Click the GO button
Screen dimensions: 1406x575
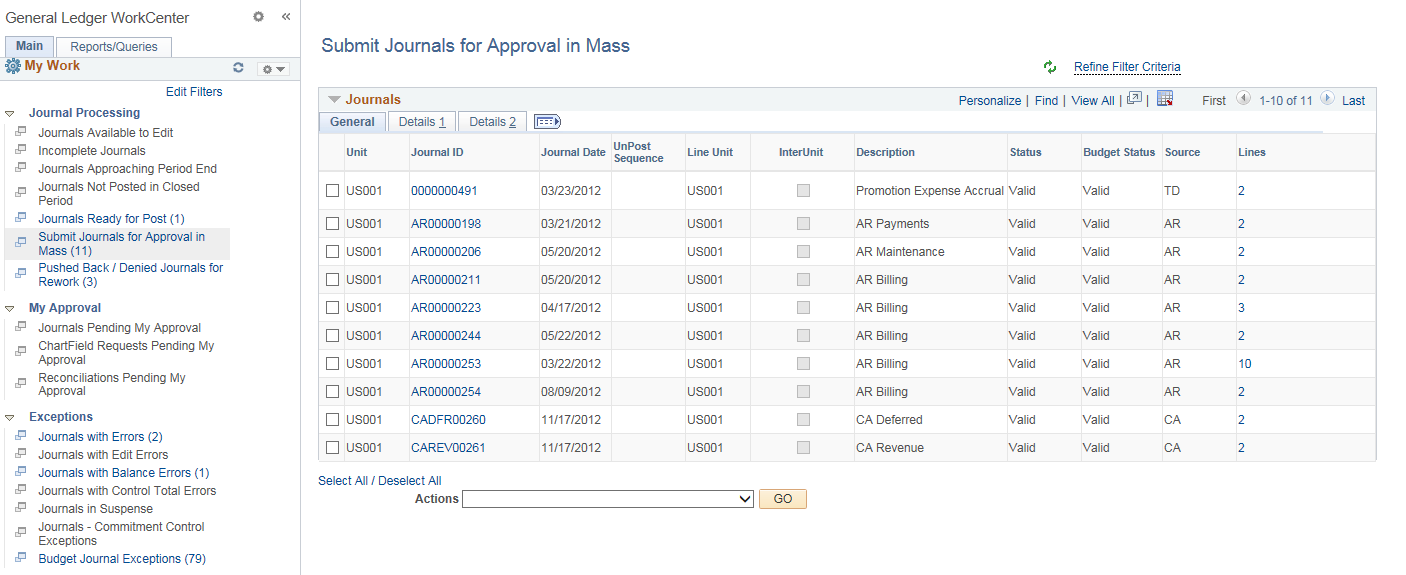[x=783, y=499]
